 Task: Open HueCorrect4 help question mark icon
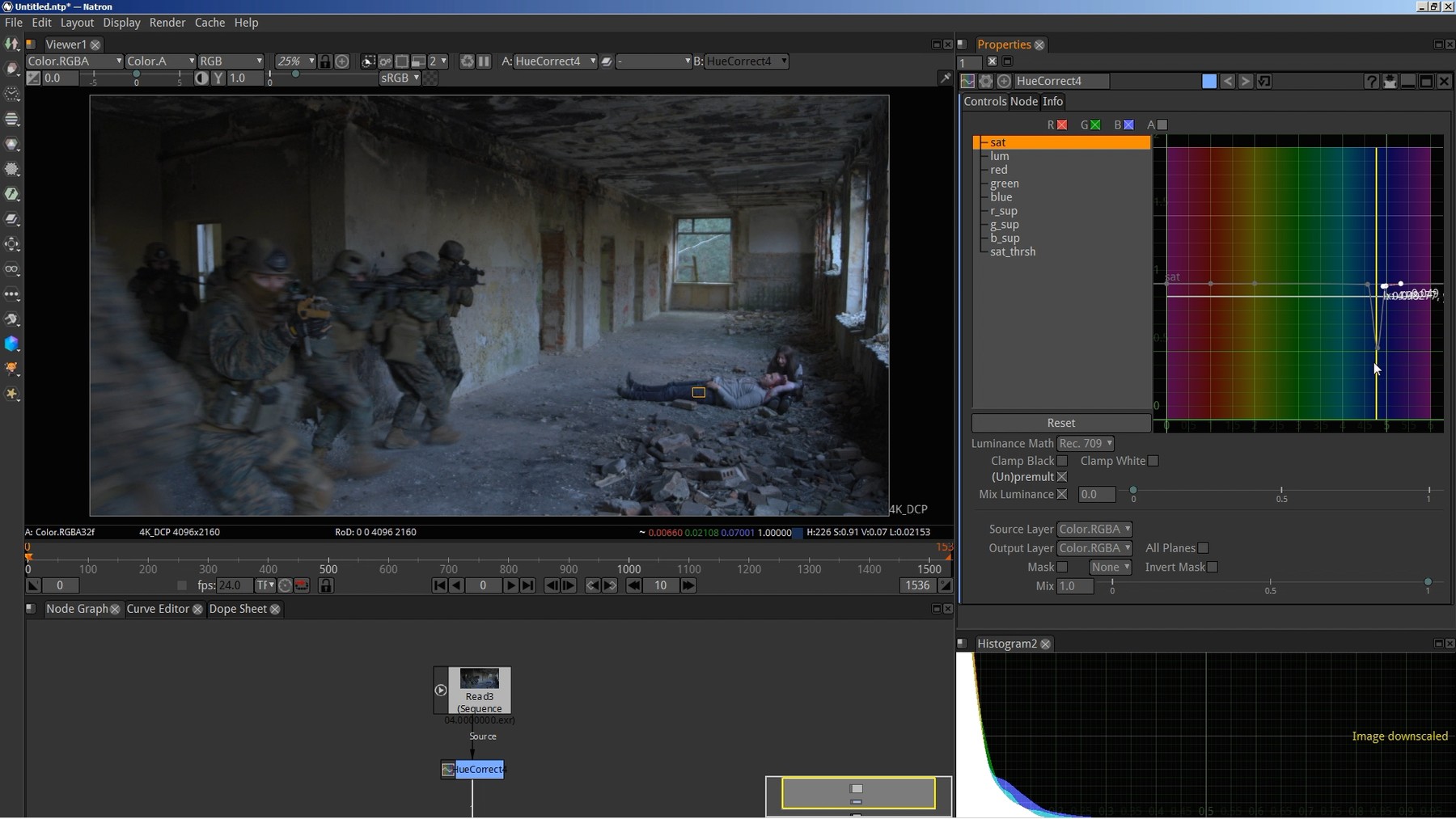click(x=1371, y=81)
